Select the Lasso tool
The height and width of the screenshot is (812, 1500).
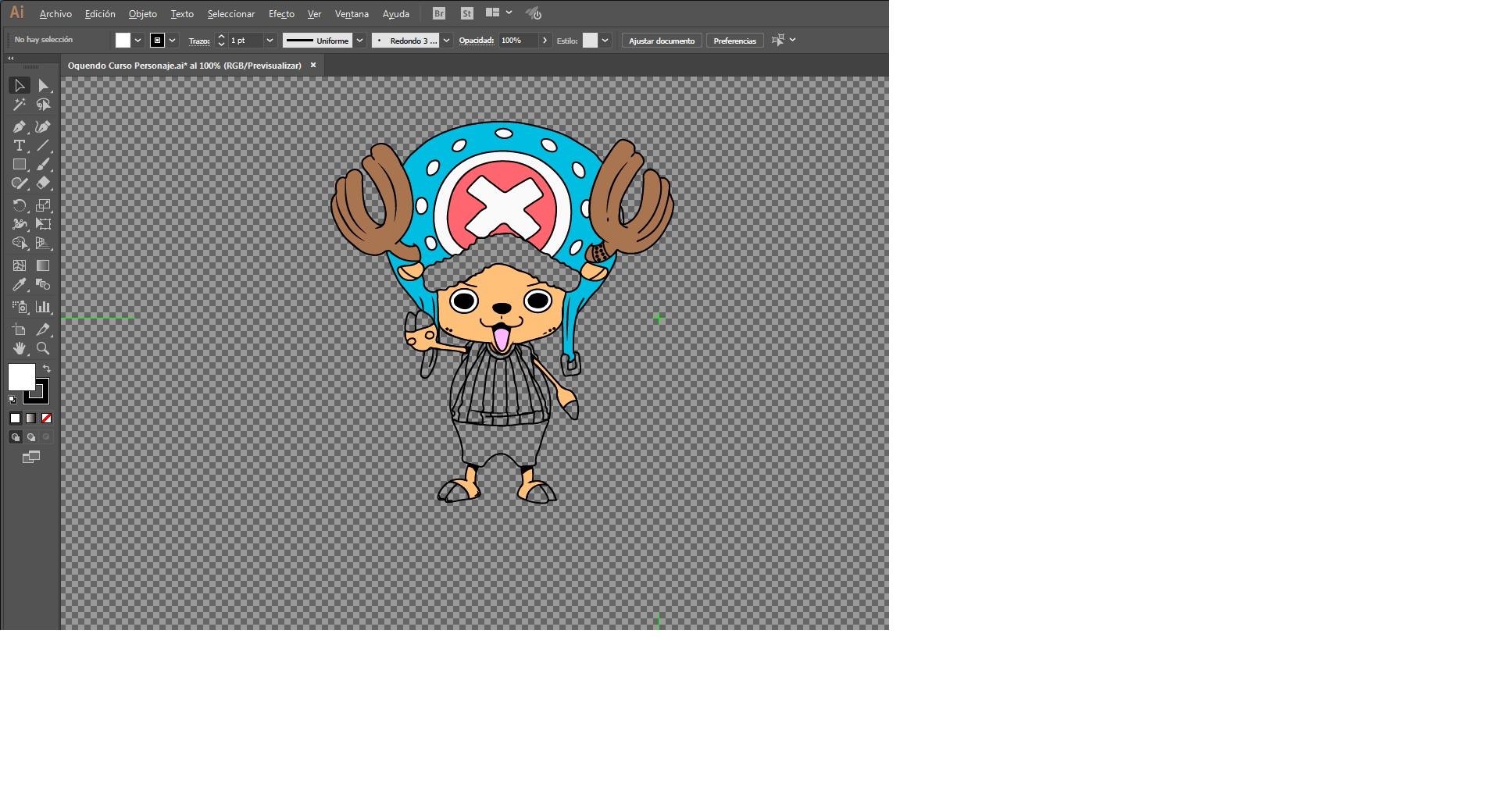(44, 105)
